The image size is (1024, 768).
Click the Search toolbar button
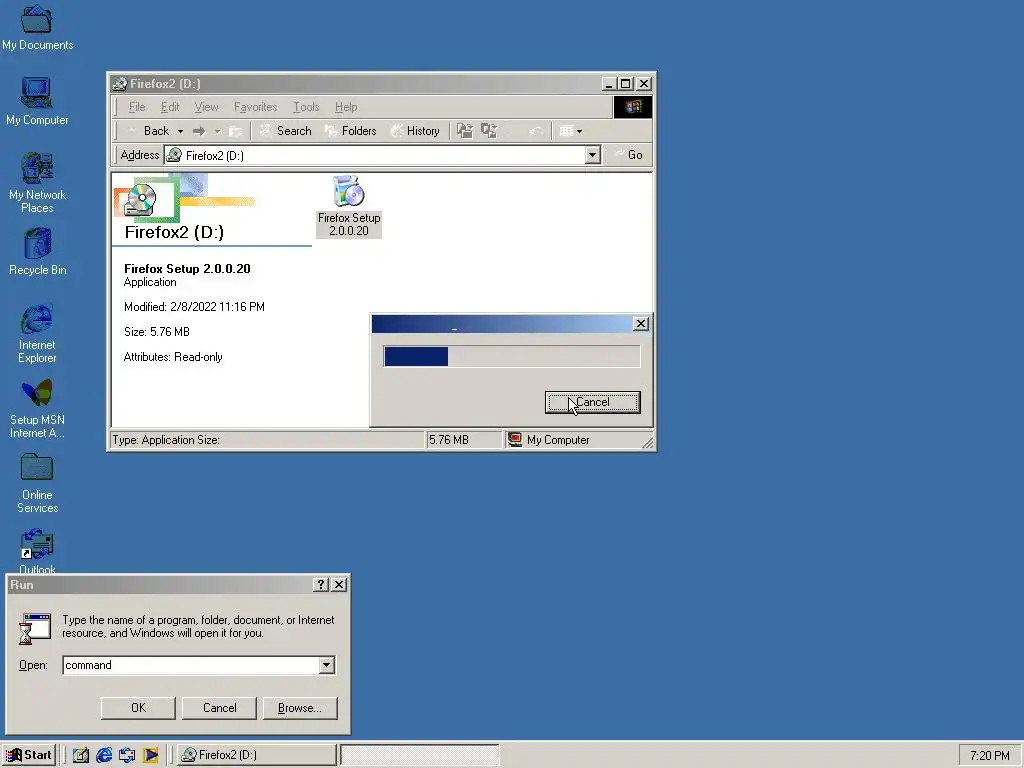tap(285, 131)
